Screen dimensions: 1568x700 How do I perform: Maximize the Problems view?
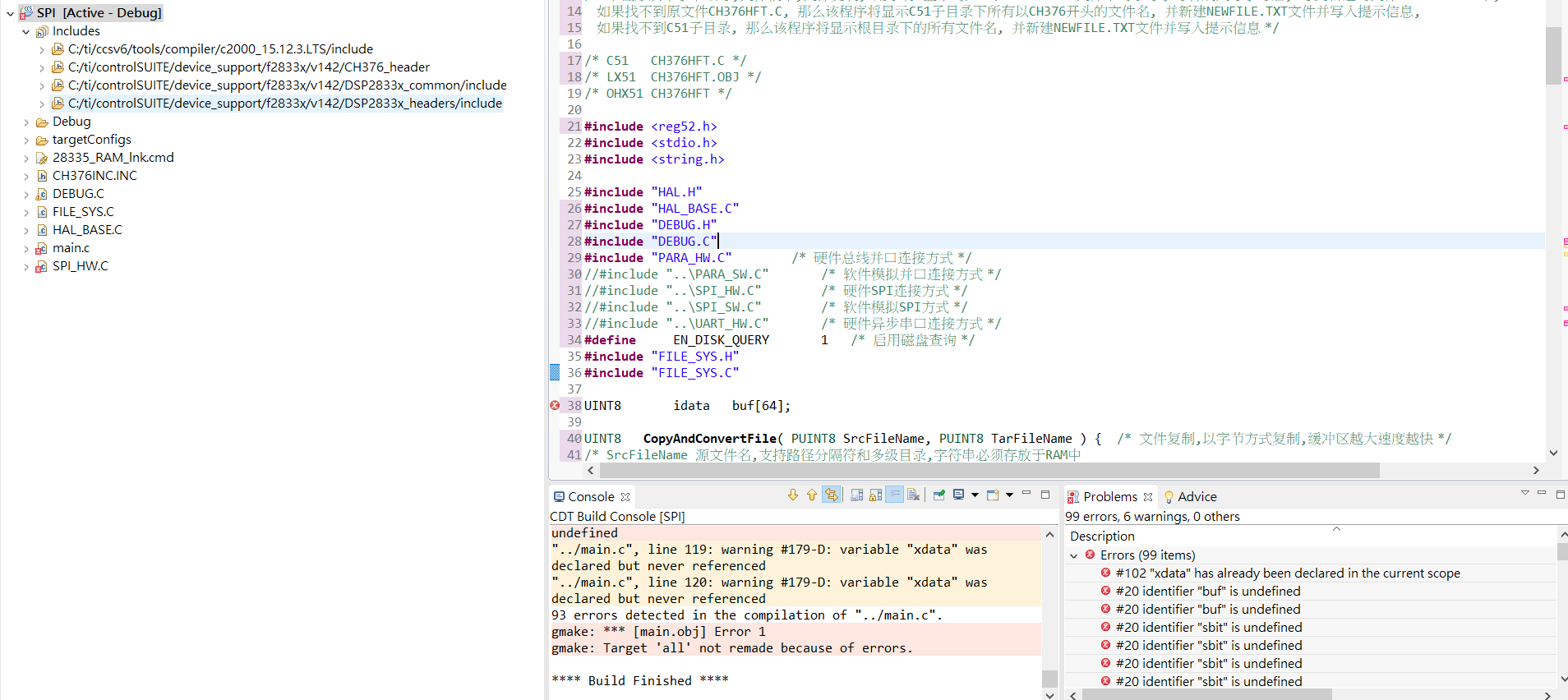point(1561,494)
